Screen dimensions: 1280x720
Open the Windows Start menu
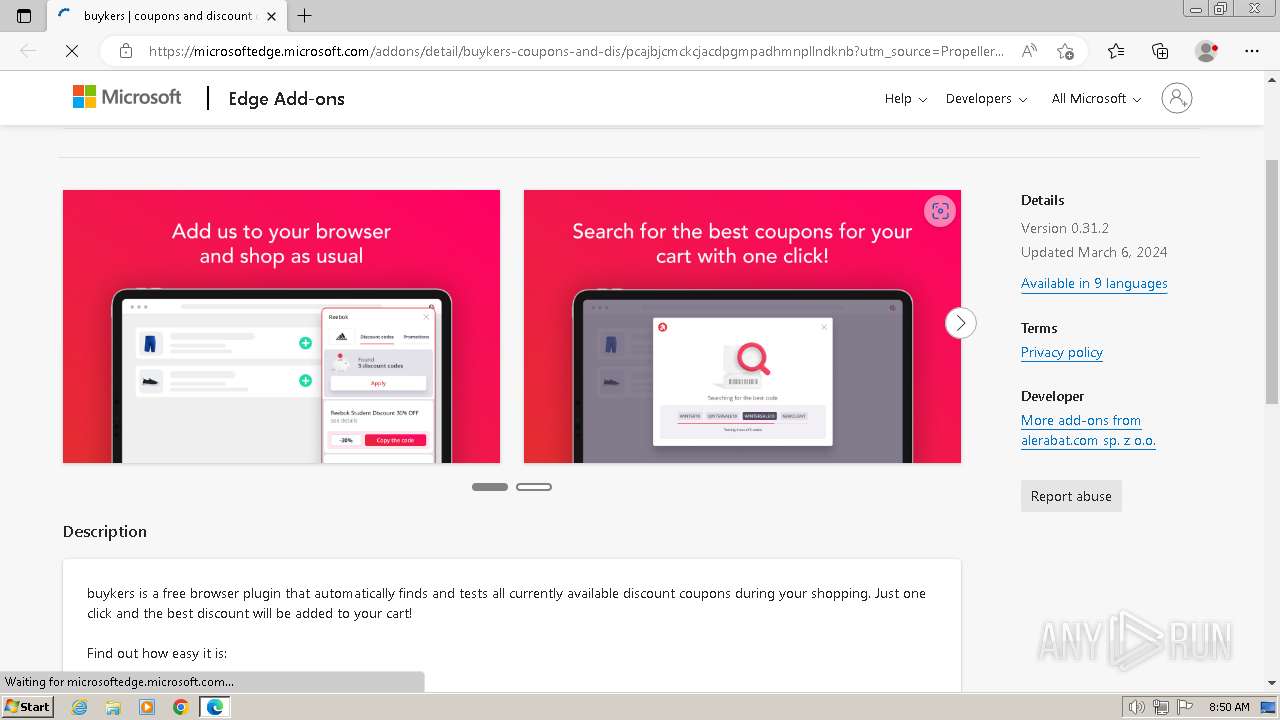(27, 706)
